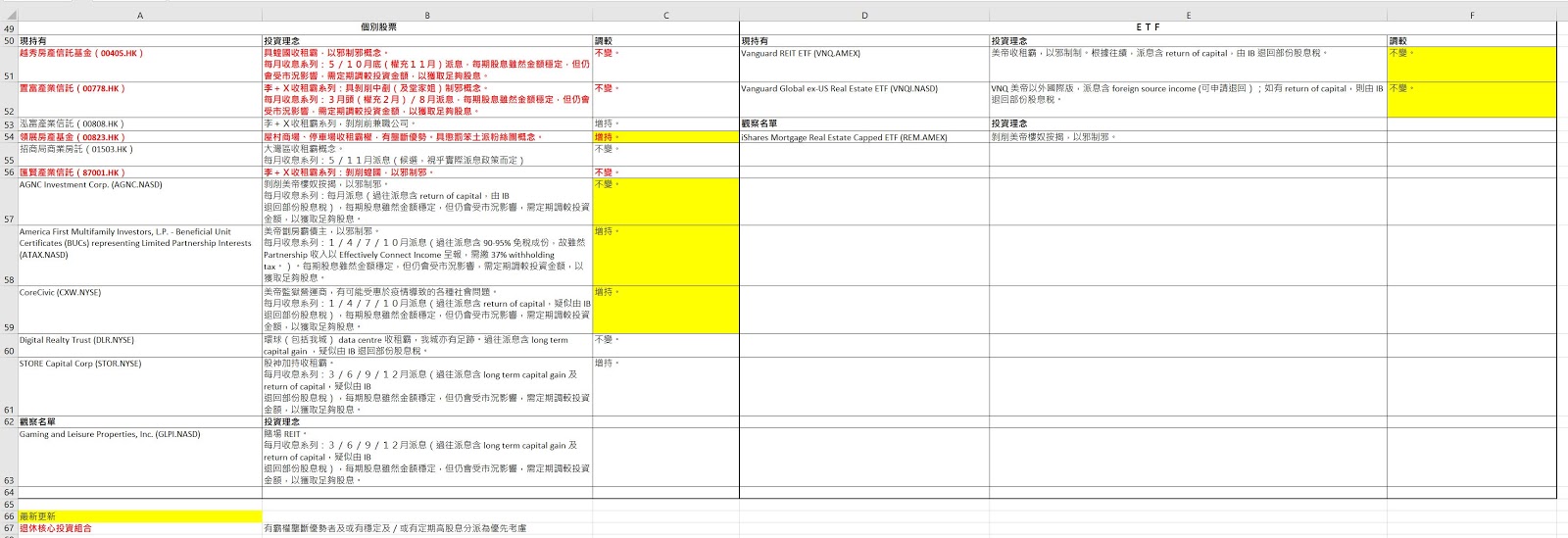The height and width of the screenshot is (538, 1568).
Task: Click the 有霸權壟斷優勢者 cell in row 67
Action: coord(427,528)
